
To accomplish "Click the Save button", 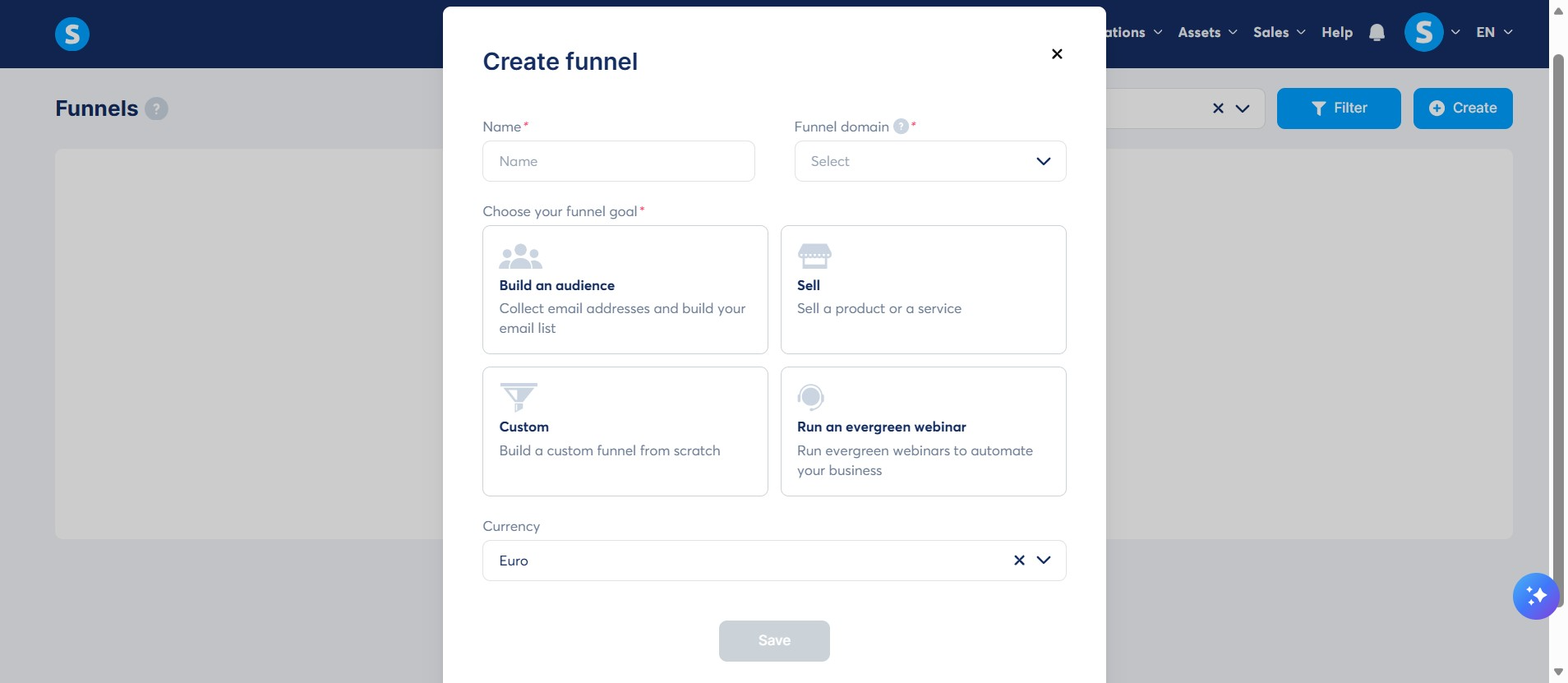I will 774,641.
